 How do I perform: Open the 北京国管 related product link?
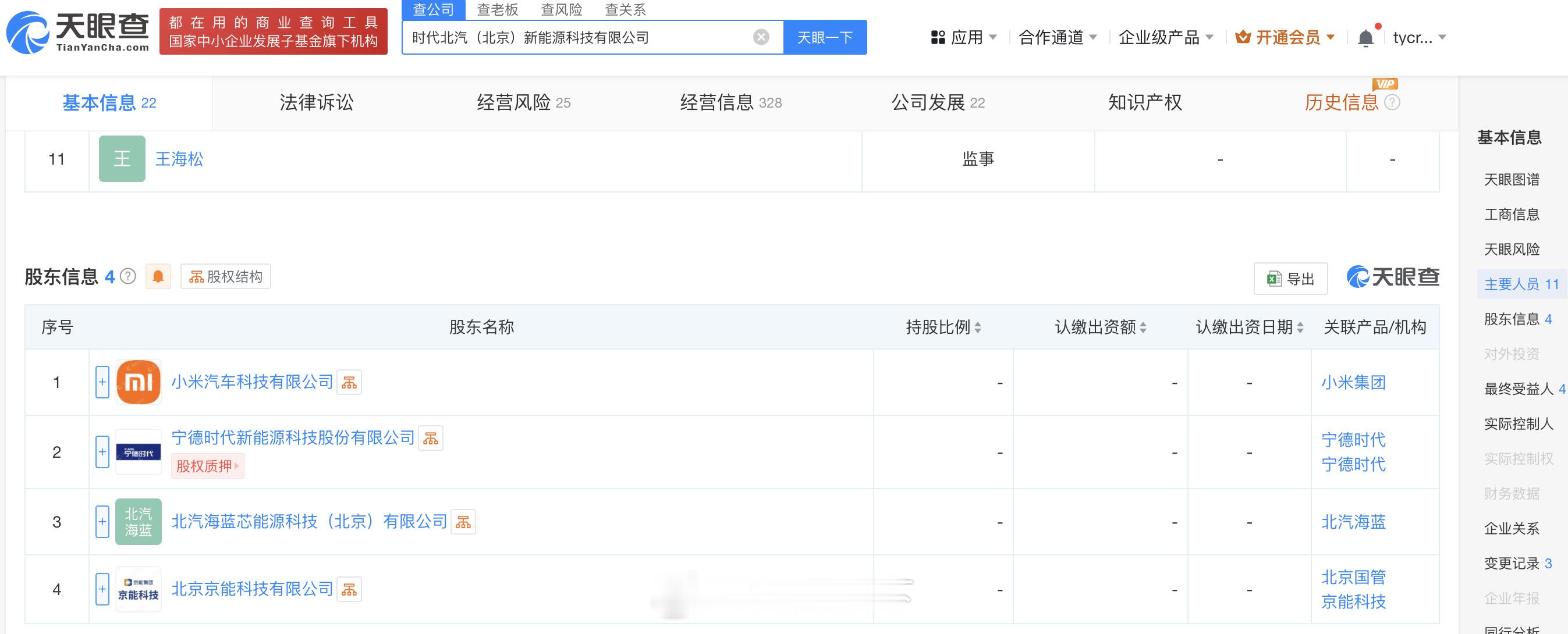[1353, 577]
